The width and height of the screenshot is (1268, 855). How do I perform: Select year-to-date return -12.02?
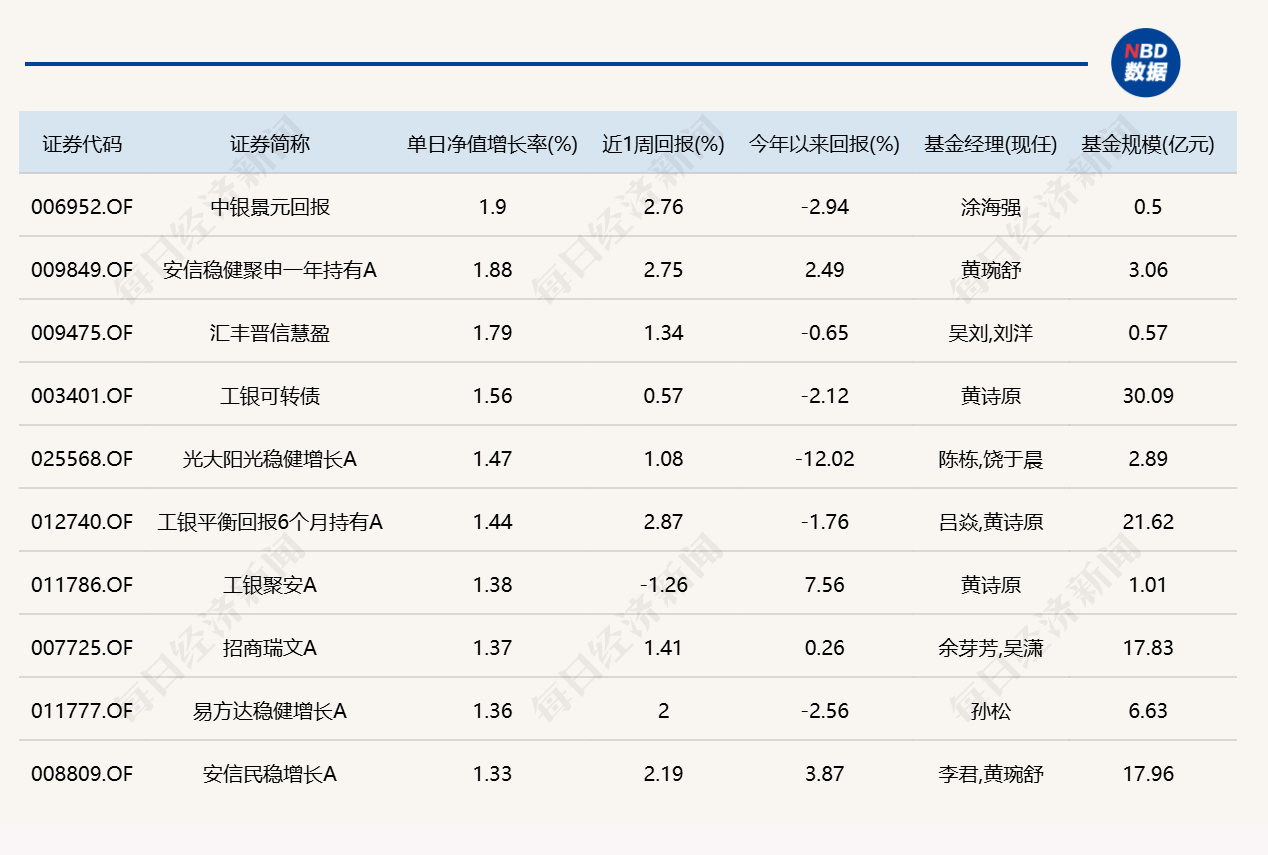[x=825, y=459]
